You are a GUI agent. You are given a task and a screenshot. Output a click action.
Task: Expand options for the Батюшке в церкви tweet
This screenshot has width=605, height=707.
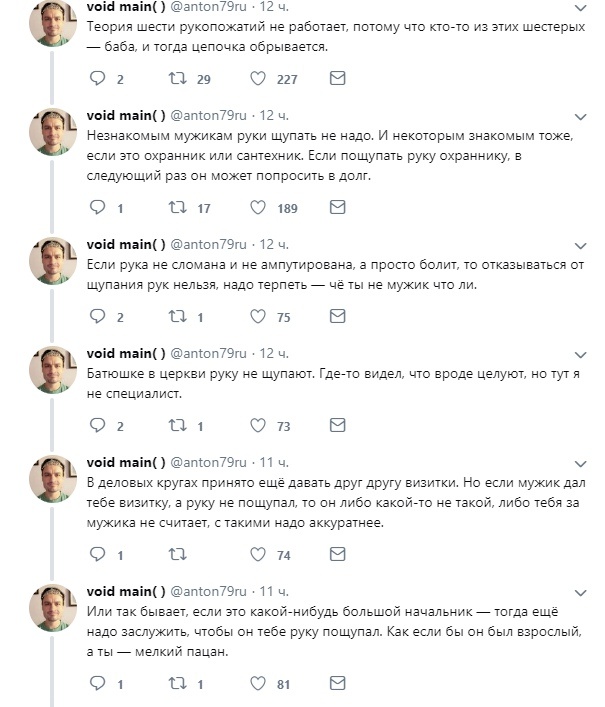(581, 355)
